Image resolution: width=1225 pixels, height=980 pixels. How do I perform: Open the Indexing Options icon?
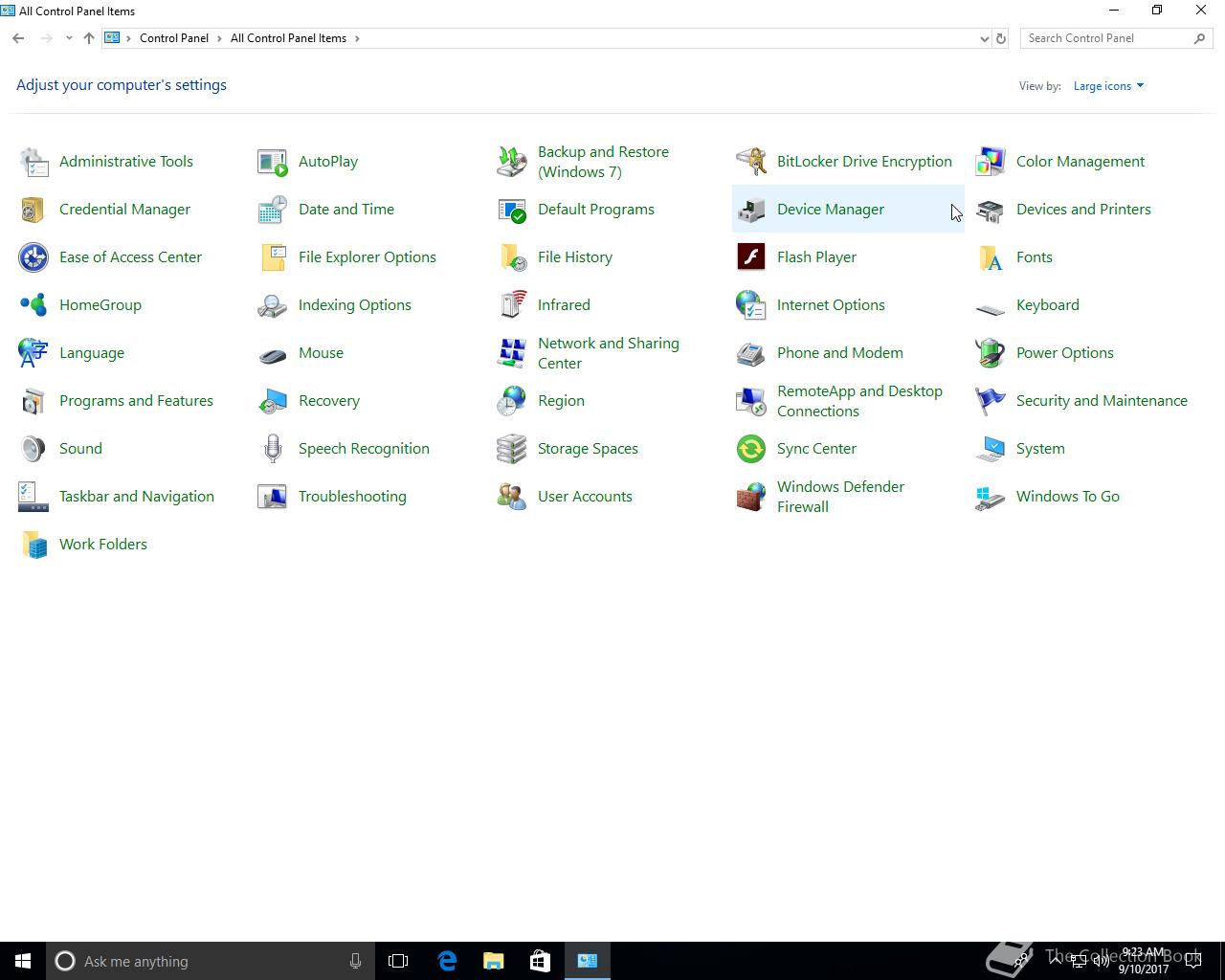coord(273,305)
